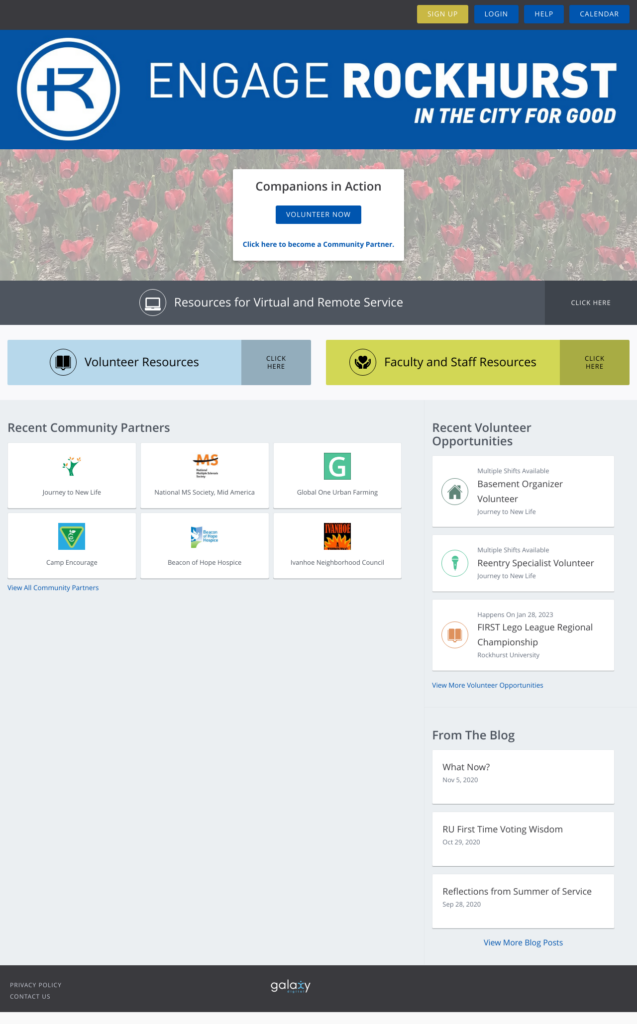Screen dimensions: 637x1024
Task: Click the ENGAGE ROCKHURST banner heading
Action: tap(382, 81)
